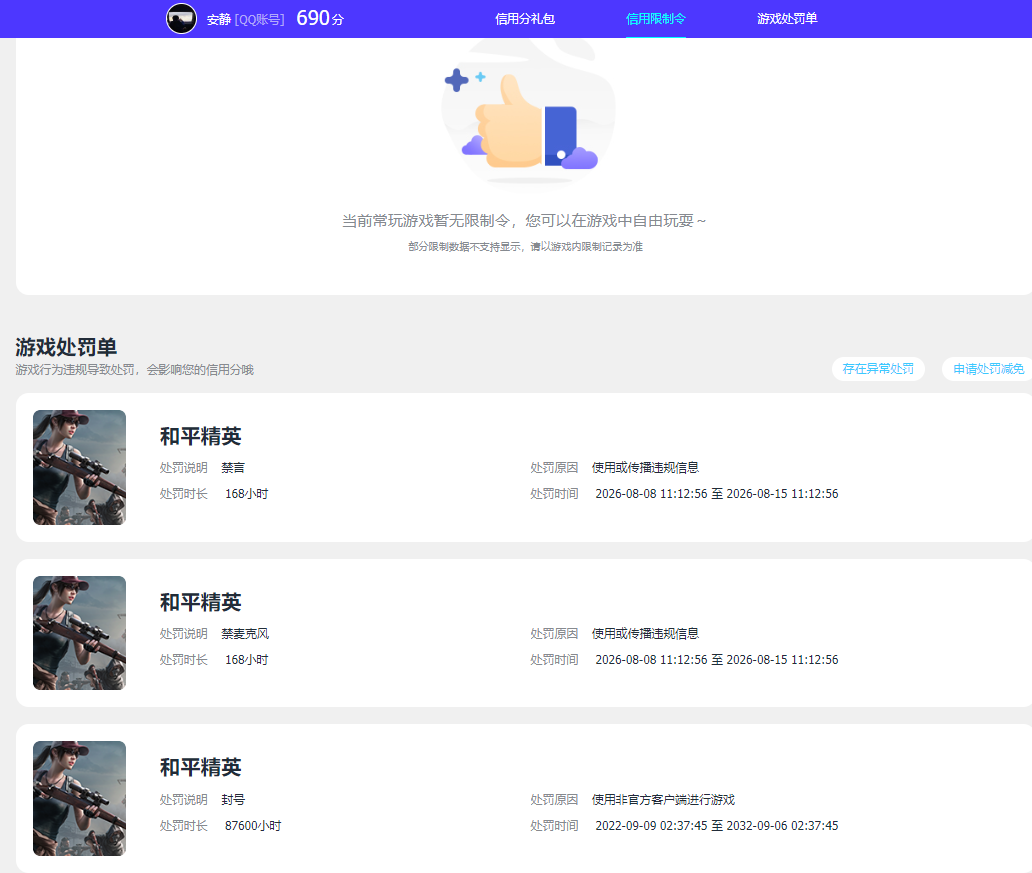The height and width of the screenshot is (873, 1032).
Task: Click the penalty time range in the 禁言 card
Action: point(717,494)
